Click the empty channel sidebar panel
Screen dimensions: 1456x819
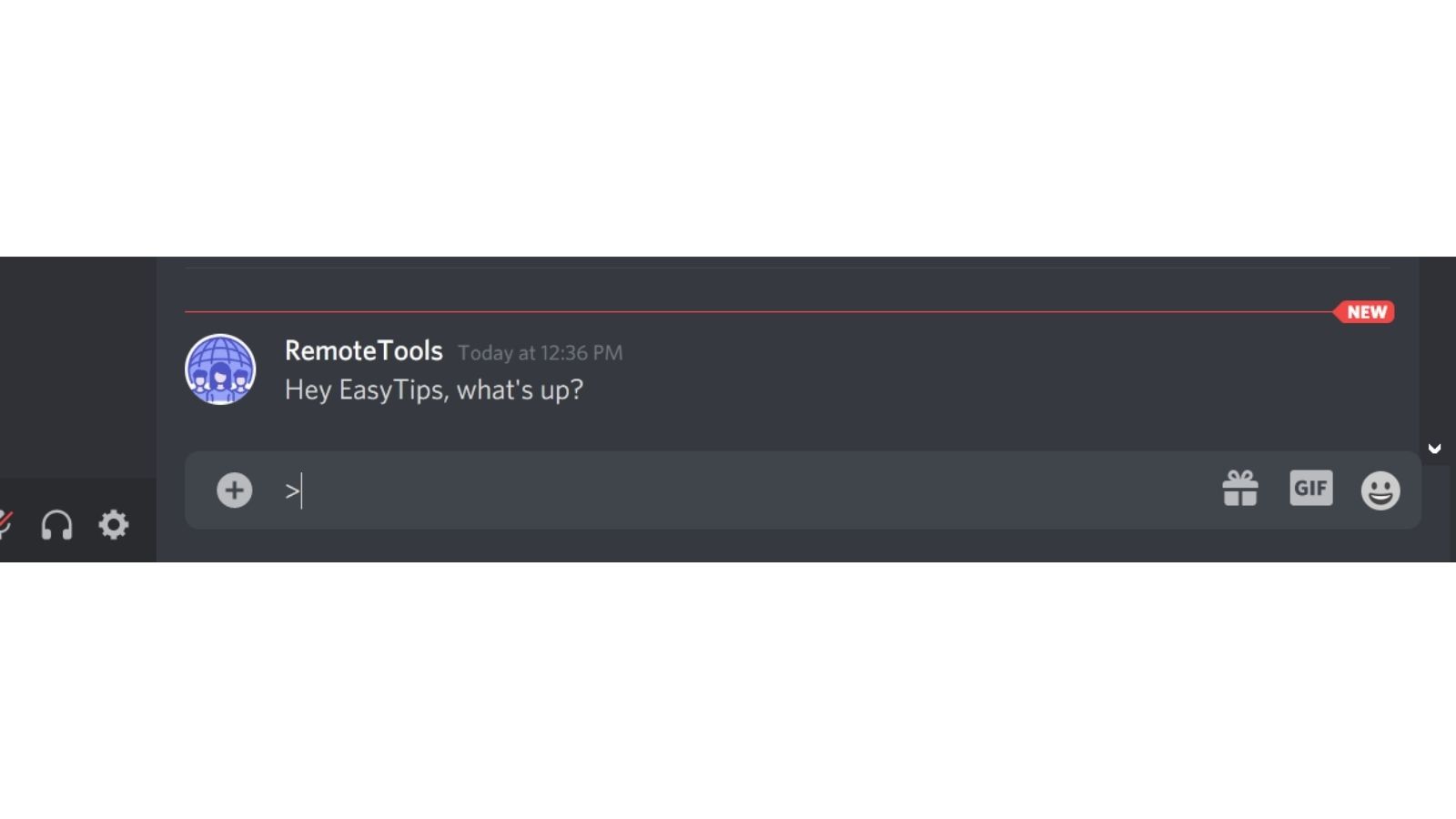78,368
